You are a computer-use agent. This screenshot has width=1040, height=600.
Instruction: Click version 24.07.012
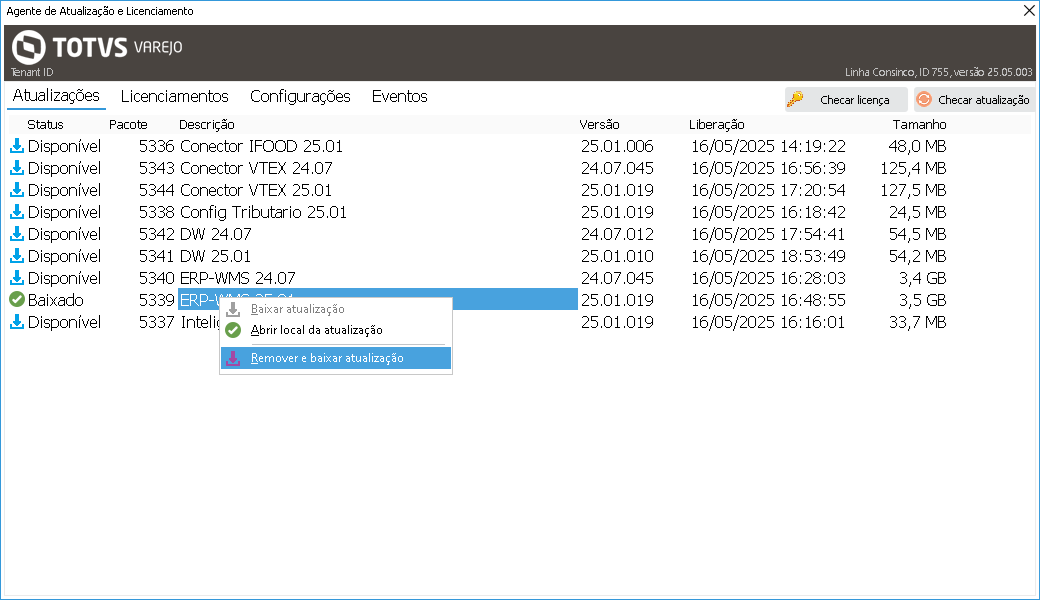coord(617,233)
